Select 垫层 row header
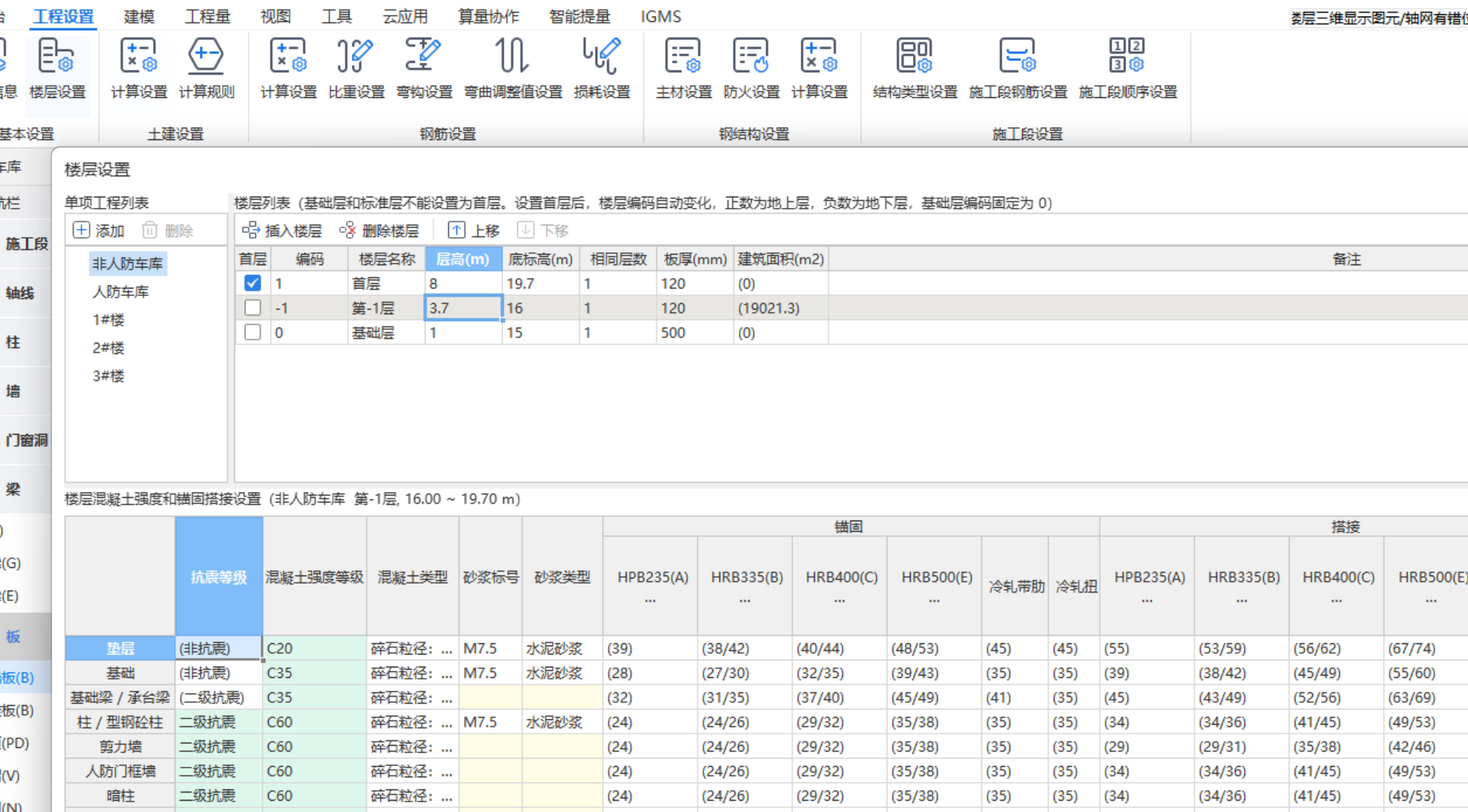This screenshot has width=1468, height=812. point(120,649)
